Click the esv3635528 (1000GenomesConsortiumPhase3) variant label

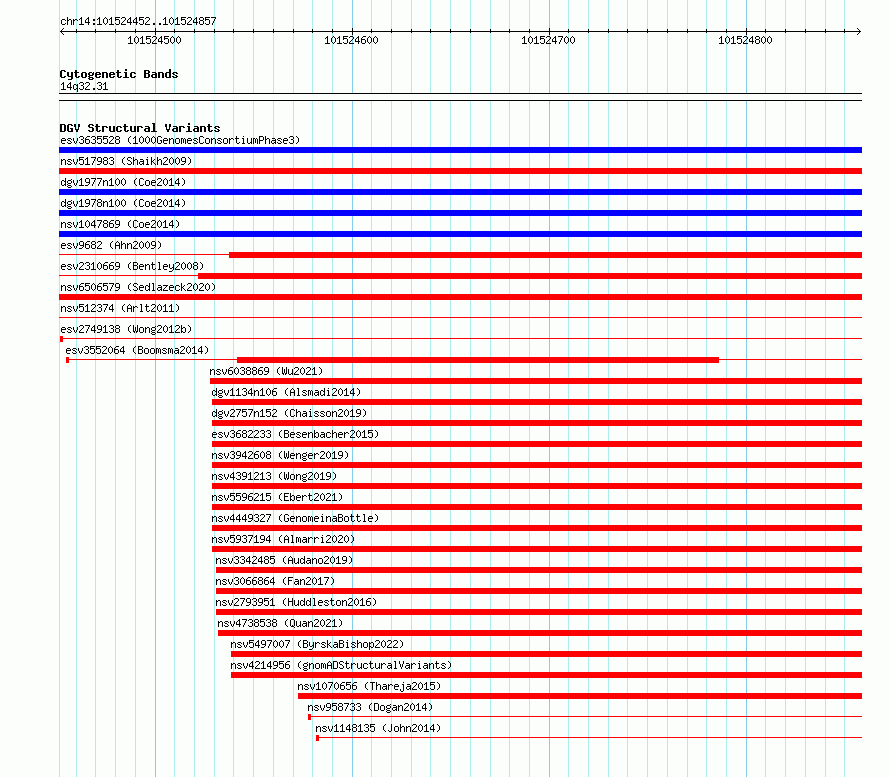tap(180, 140)
